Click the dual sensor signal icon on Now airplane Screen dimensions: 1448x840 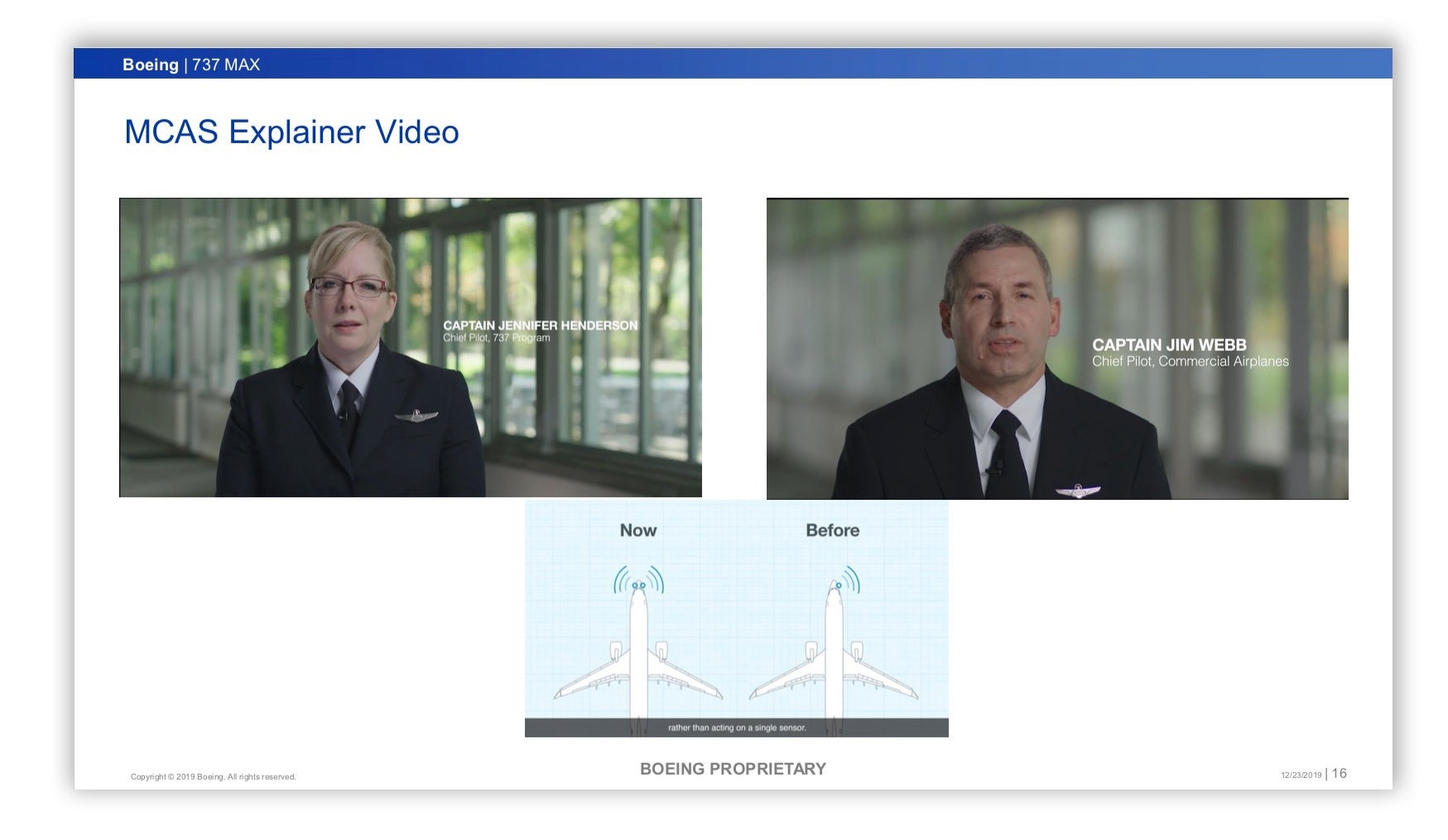[x=638, y=579]
